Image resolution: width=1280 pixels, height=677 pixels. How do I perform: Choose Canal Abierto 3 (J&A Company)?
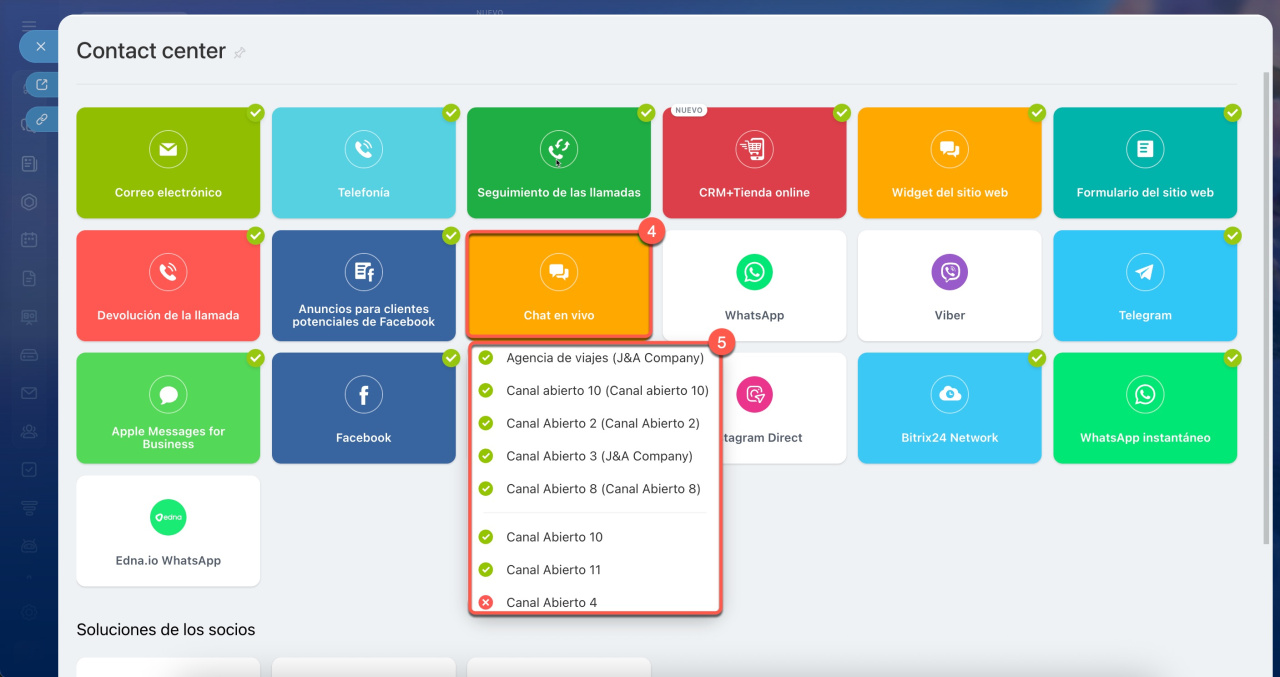(598, 456)
